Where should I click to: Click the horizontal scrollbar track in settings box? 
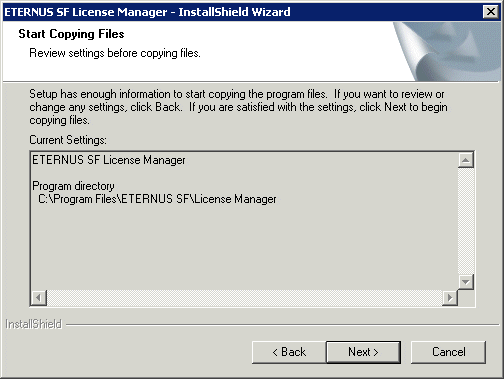244,297
